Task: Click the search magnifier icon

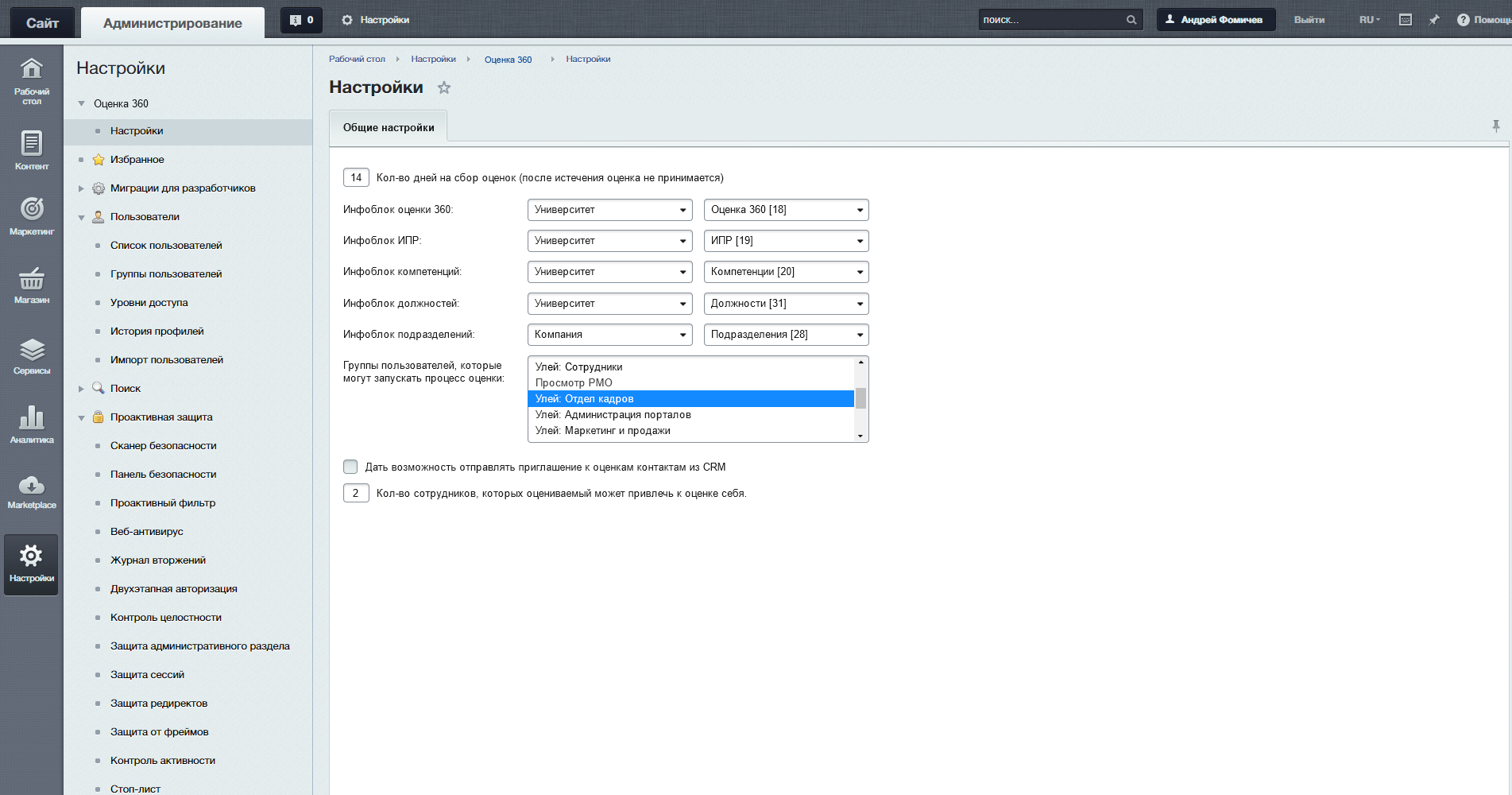Action: click(x=1131, y=20)
